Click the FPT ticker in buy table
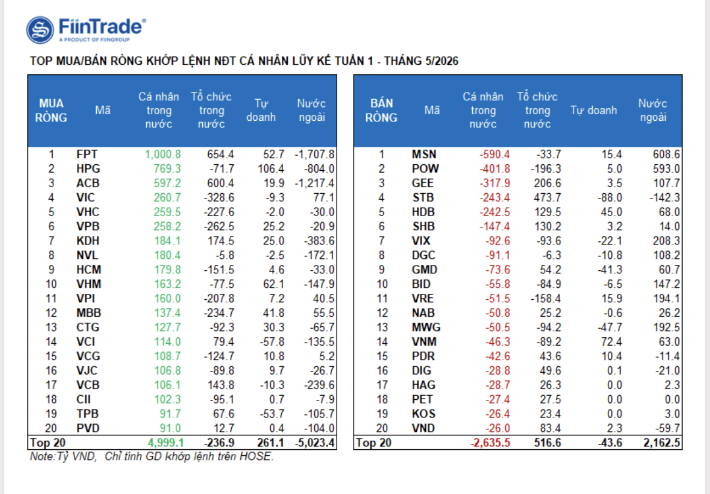Screen dimensions: 710x494 (x=87, y=154)
